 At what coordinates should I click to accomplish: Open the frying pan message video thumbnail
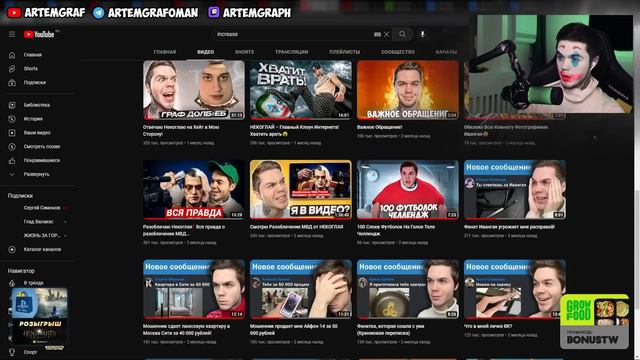pos(408,289)
